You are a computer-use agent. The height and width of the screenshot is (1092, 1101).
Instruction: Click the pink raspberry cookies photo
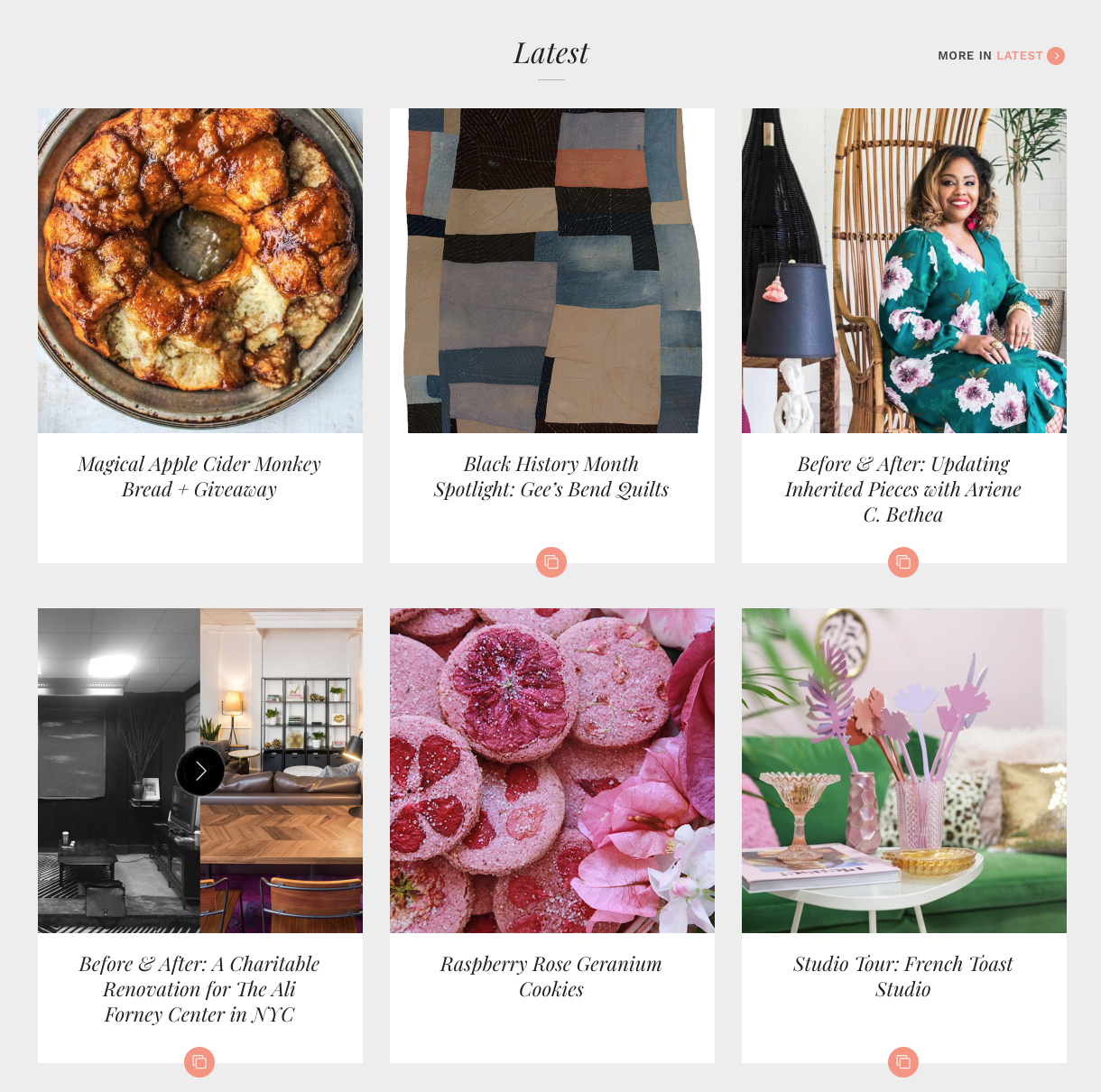[552, 771]
